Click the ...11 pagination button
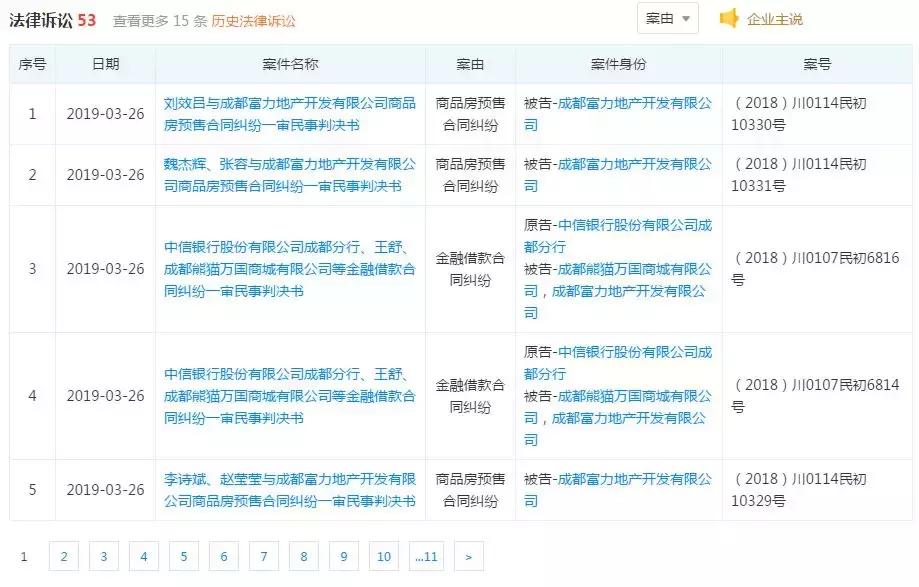The height and width of the screenshot is (587, 919). (x=426, y=556)
